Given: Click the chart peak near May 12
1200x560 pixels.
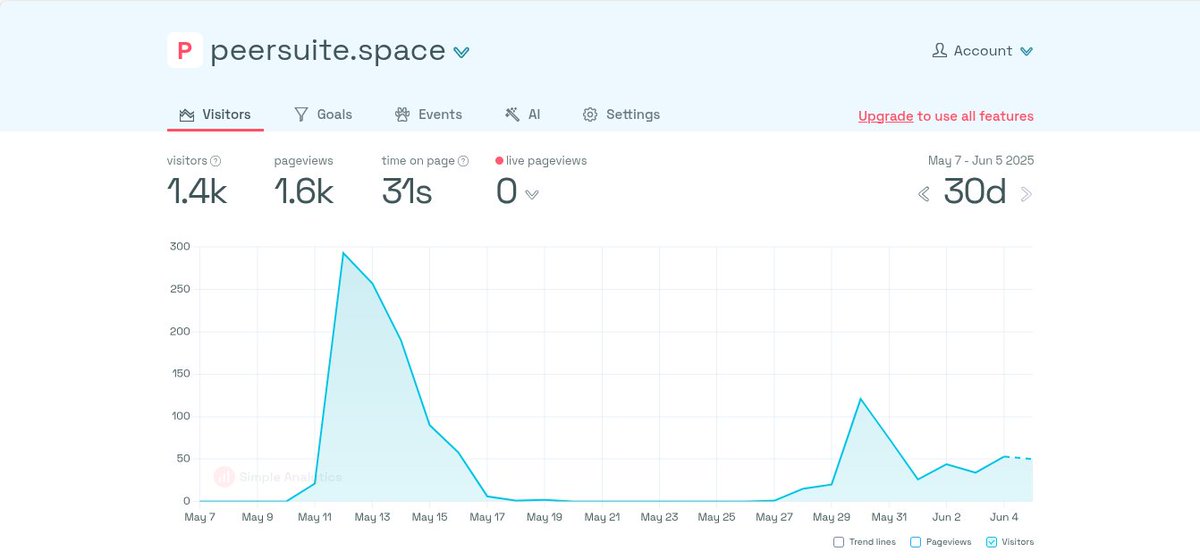Looking at the screenshot, I should (343, 253).
